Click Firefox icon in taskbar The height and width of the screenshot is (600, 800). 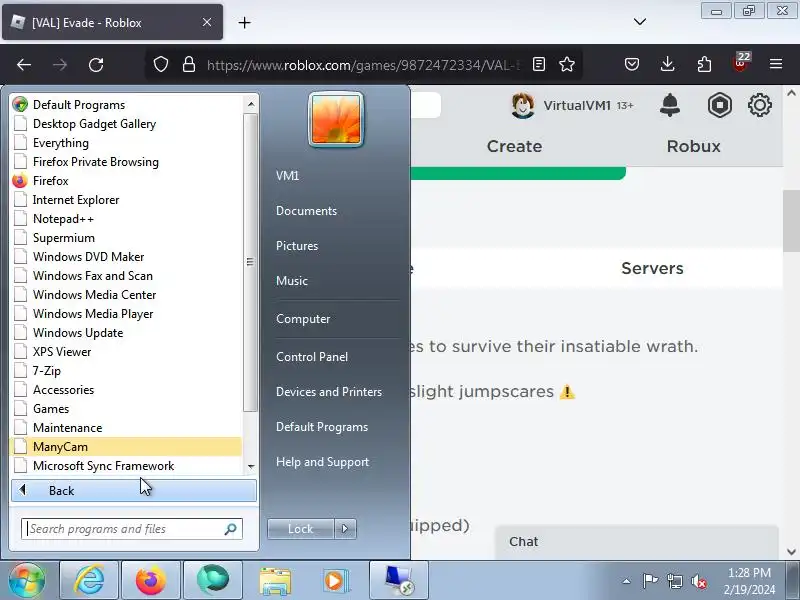pos(151,580)
